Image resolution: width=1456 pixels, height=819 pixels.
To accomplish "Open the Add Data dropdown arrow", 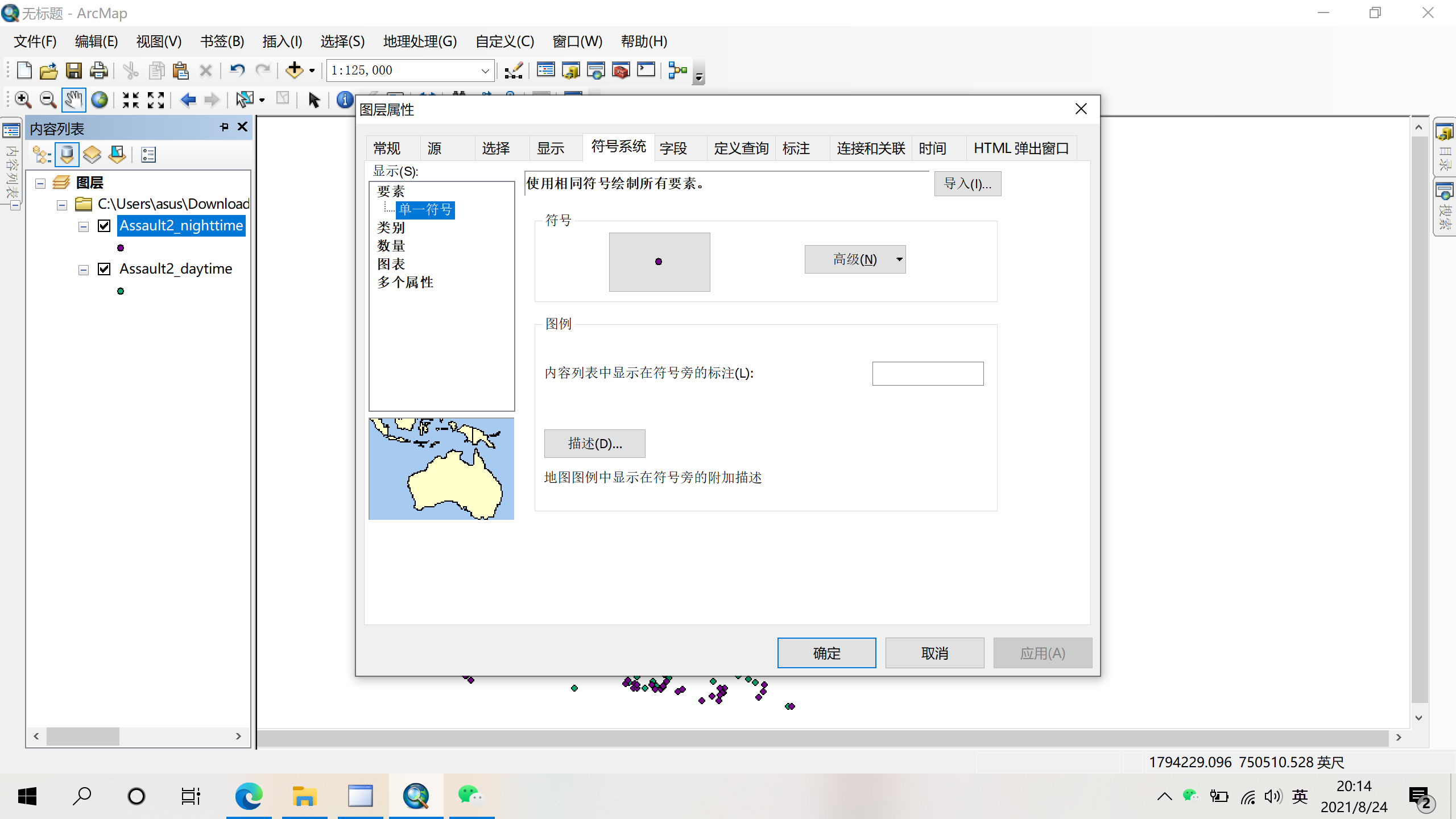I will (312, 71).
